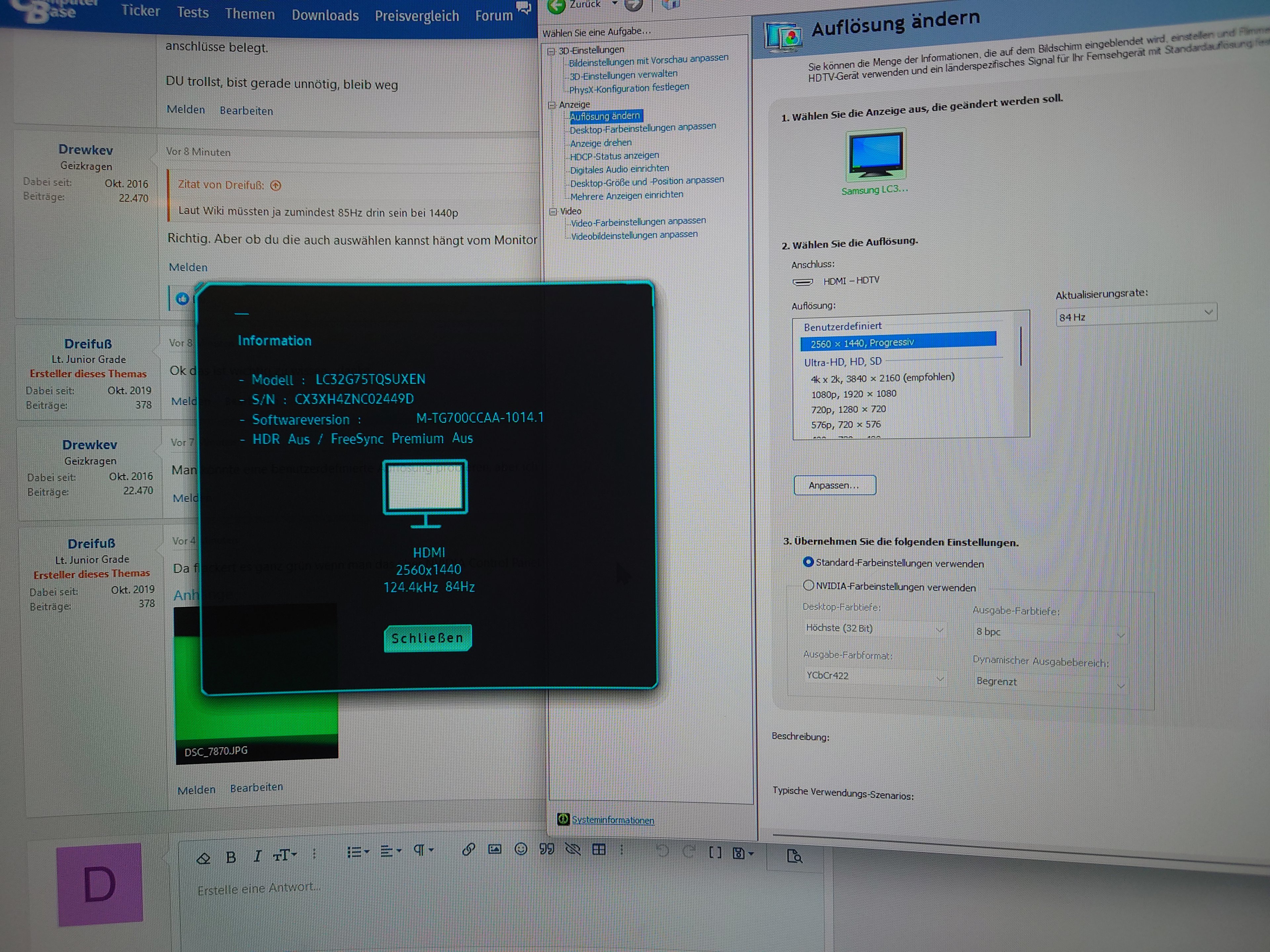The width and height of the screenshot is (1270, 952).
Task: Open the Preisvergleich menu item
Action: coord(417,16)
